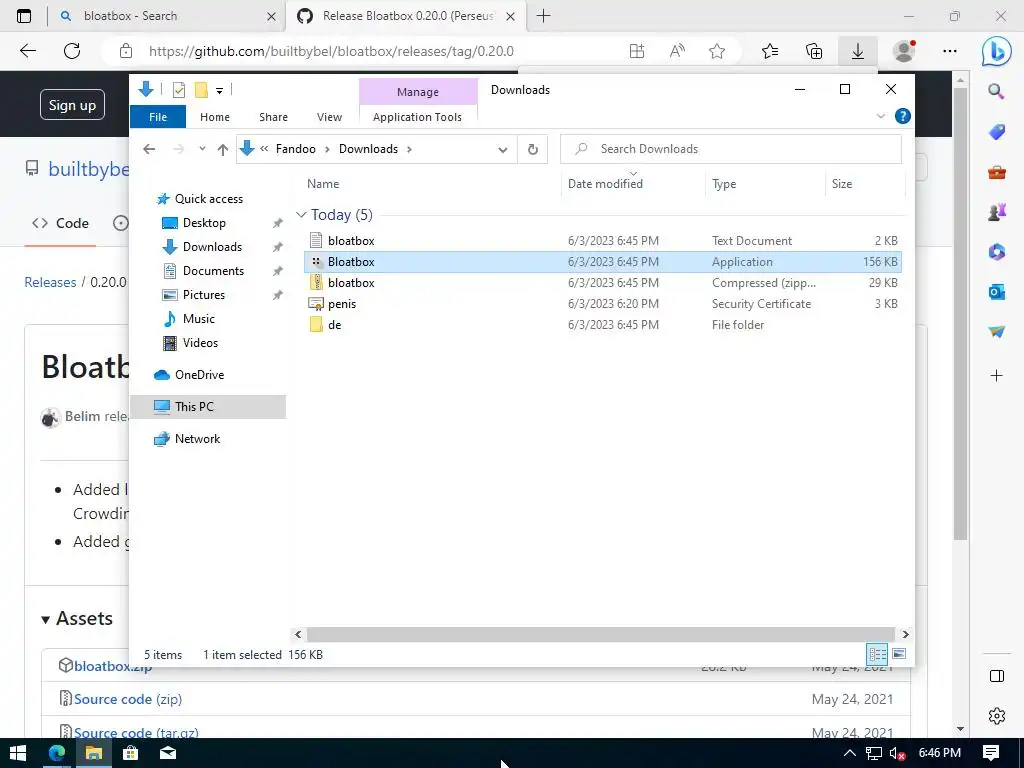This screenshot has height=768, width=1024.
Task: Open Edge Settings and more menu
Action: [950, 51]
